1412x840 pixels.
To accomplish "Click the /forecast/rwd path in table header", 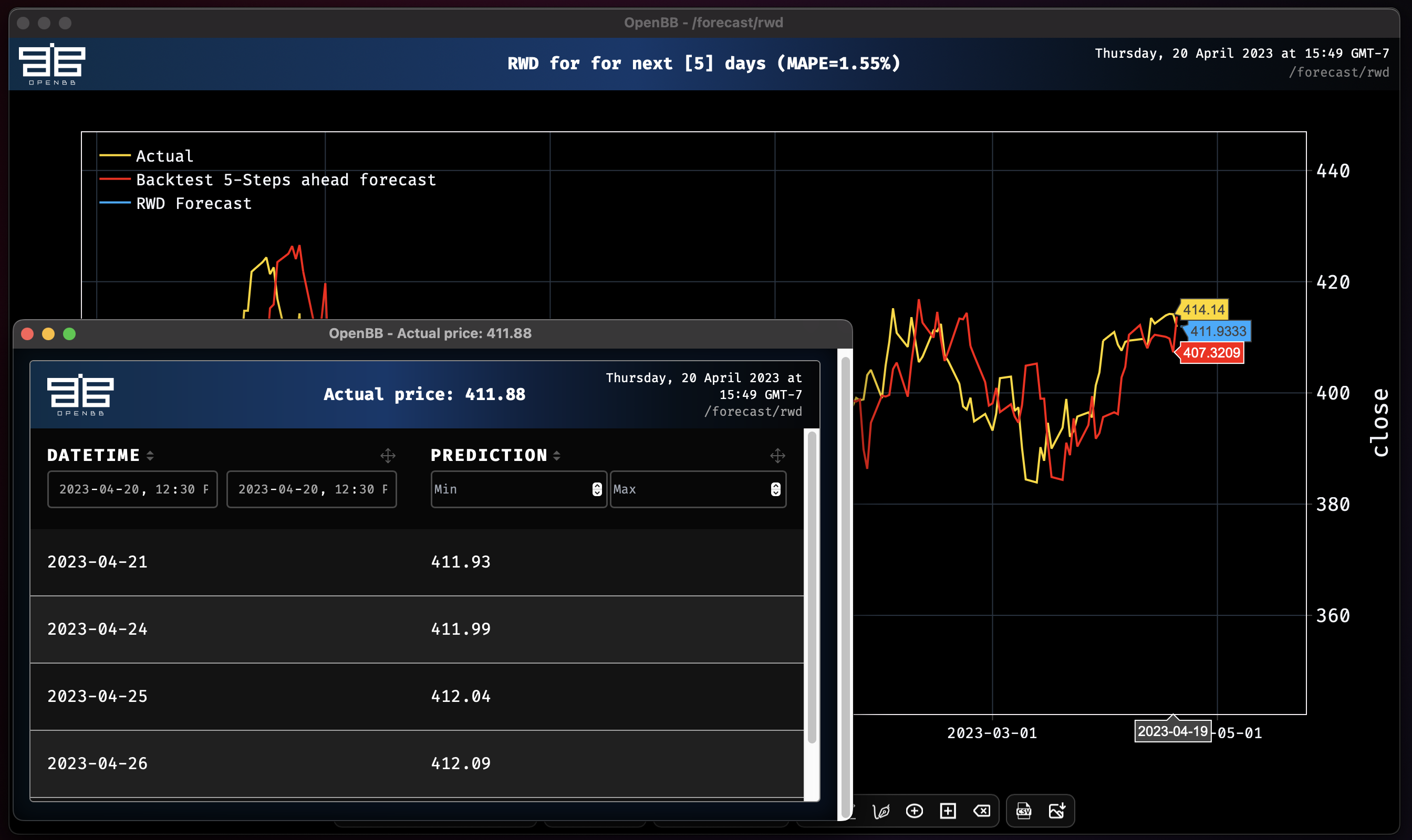I will [x=753, y=412].
